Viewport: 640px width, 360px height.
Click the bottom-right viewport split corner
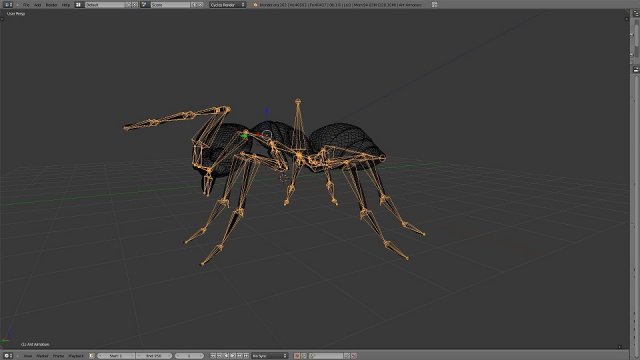tap(620, 347)
